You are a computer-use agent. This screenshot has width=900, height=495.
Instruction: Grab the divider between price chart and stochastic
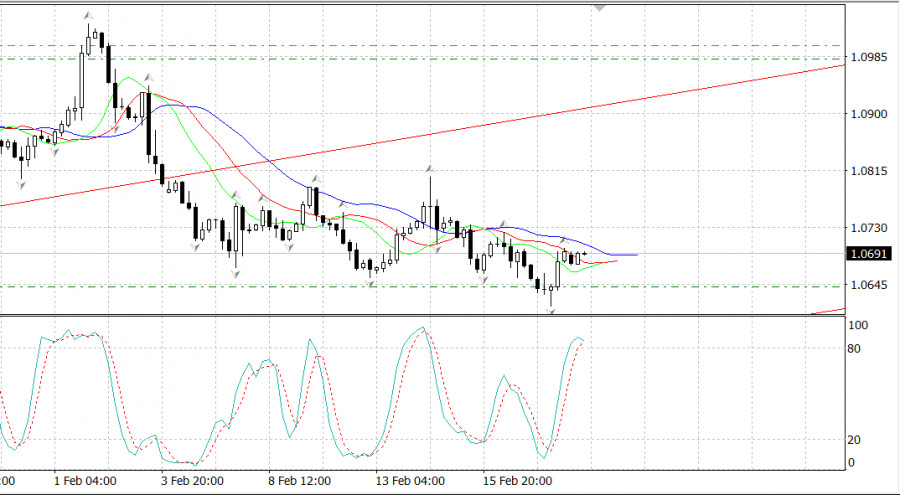coord(420,316)
